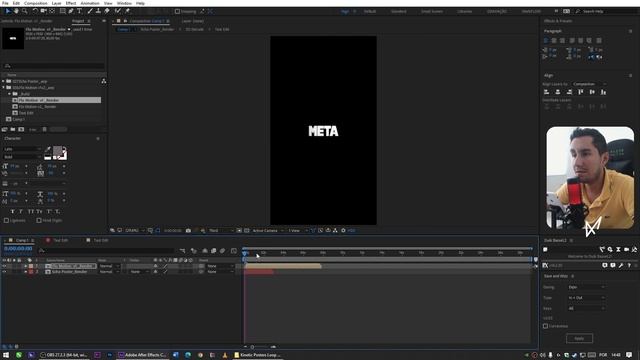The width and height of the screenshot is (640, 360).
Task: Switch to the Small Screen workspace
Action: coord(432,11)
